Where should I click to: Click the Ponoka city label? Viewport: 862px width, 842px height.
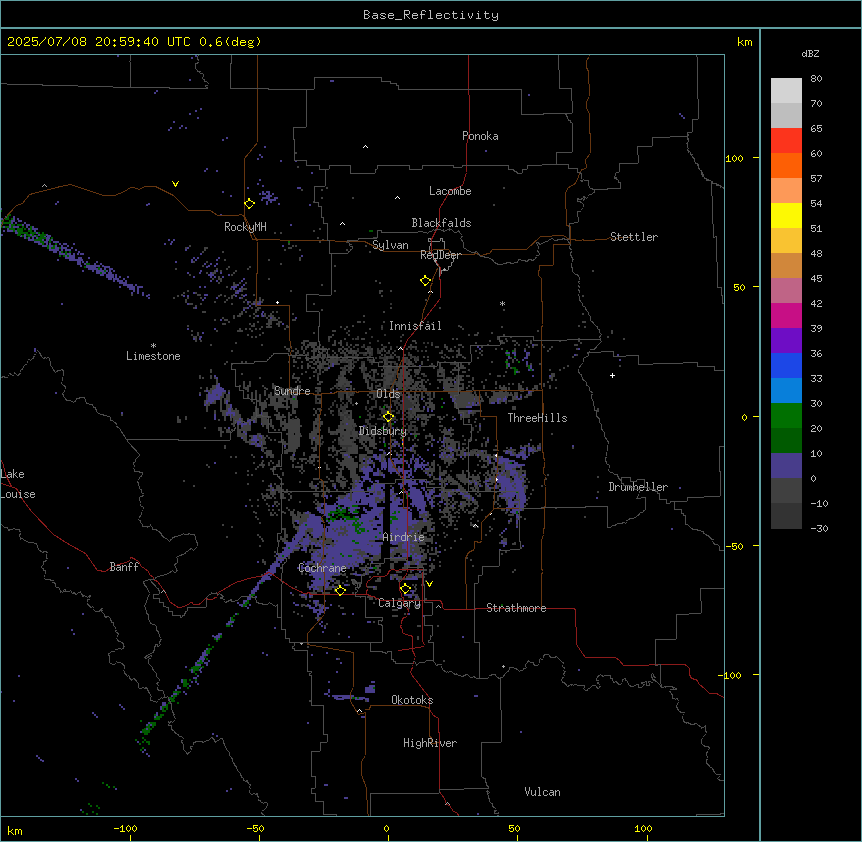click(x=480, y=136)
